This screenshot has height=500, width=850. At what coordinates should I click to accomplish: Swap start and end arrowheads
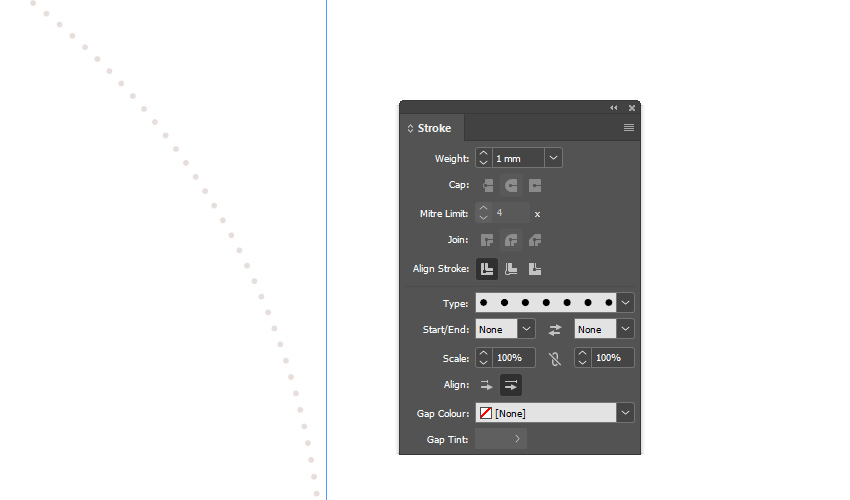555,330
